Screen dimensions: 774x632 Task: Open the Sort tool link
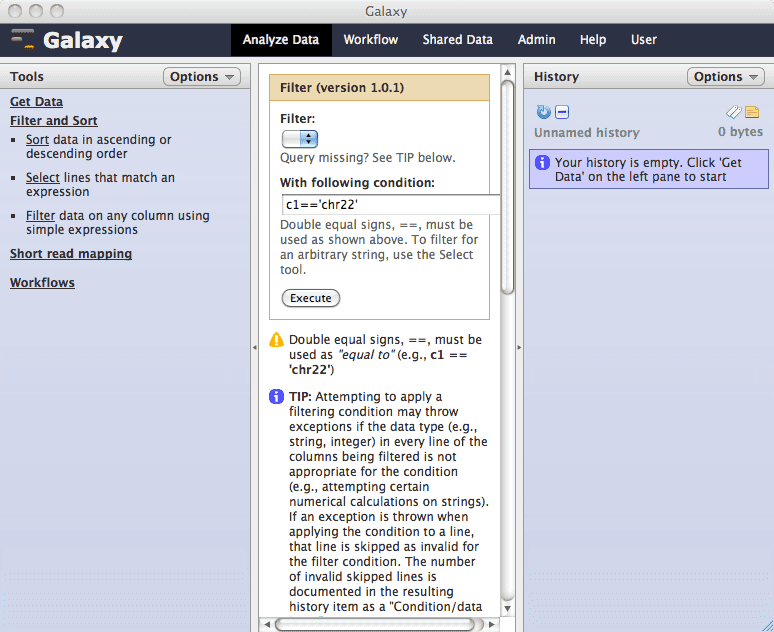click(37, 140)
